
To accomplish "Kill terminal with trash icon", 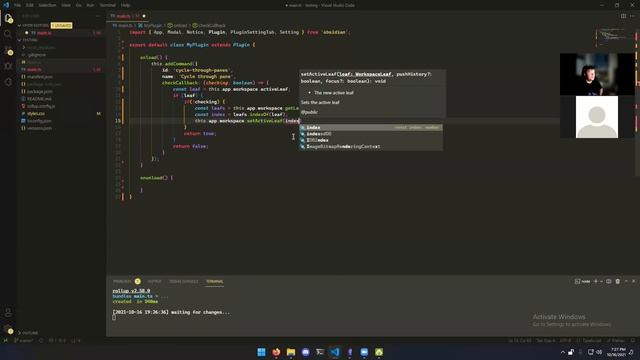I will [x=618, y=281].
